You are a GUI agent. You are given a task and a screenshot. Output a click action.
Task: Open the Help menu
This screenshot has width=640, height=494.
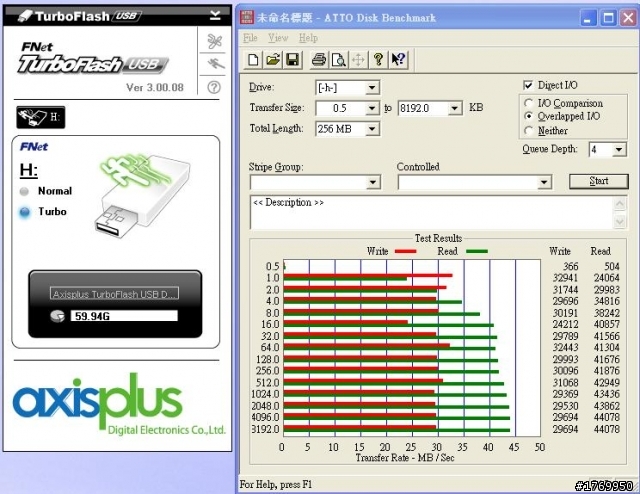click(308, 38)
